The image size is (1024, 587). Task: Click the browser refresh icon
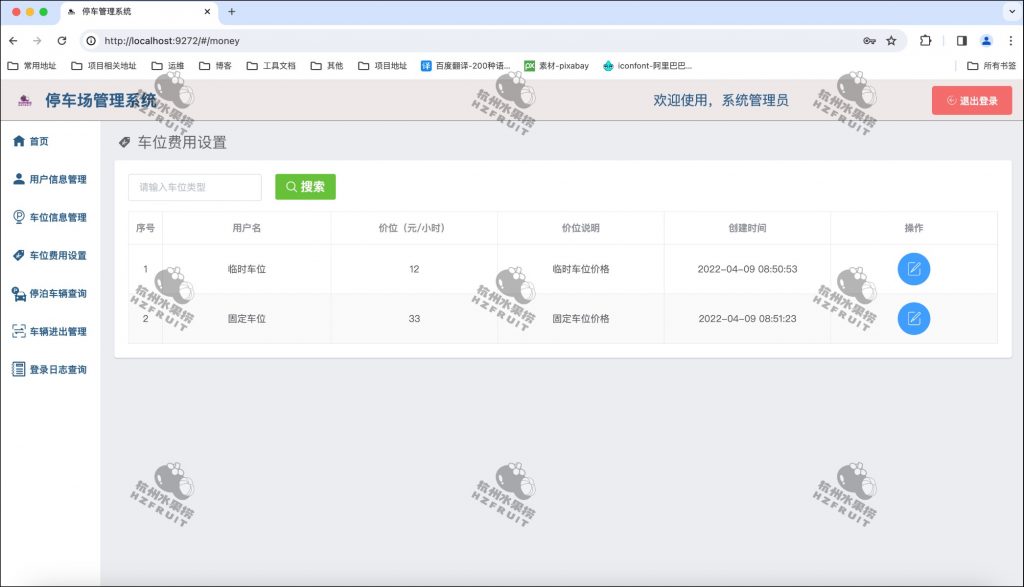point(63,42)
